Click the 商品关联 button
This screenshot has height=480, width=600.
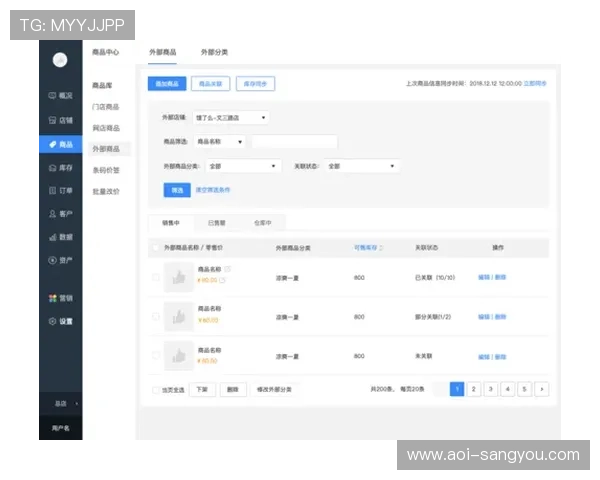tap(210, 83)
